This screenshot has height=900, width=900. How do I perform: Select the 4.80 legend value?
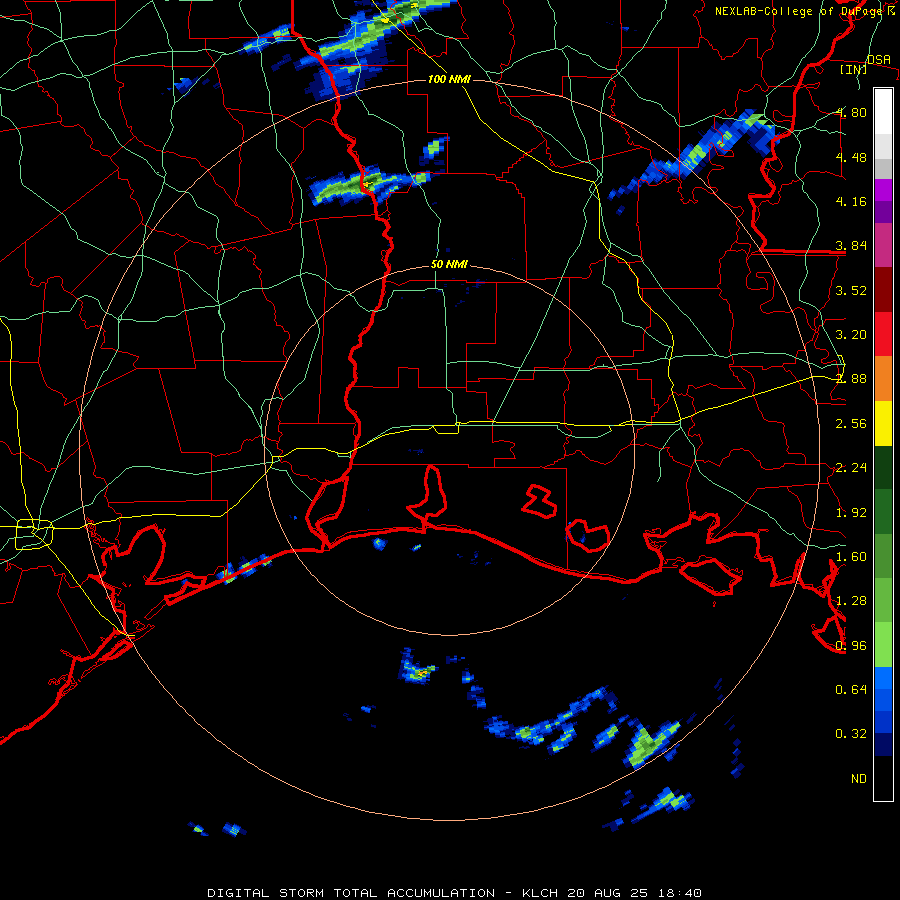(851, 112)
